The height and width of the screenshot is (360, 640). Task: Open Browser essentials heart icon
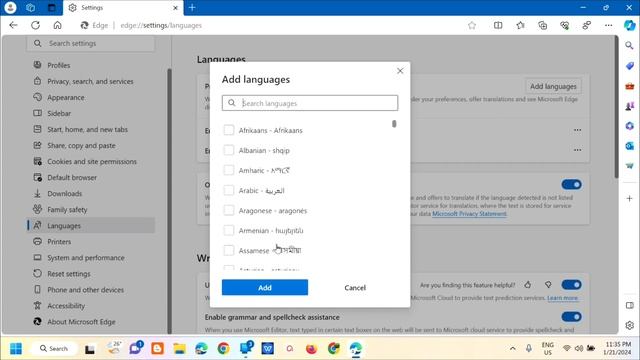click(x=564, y=25)
